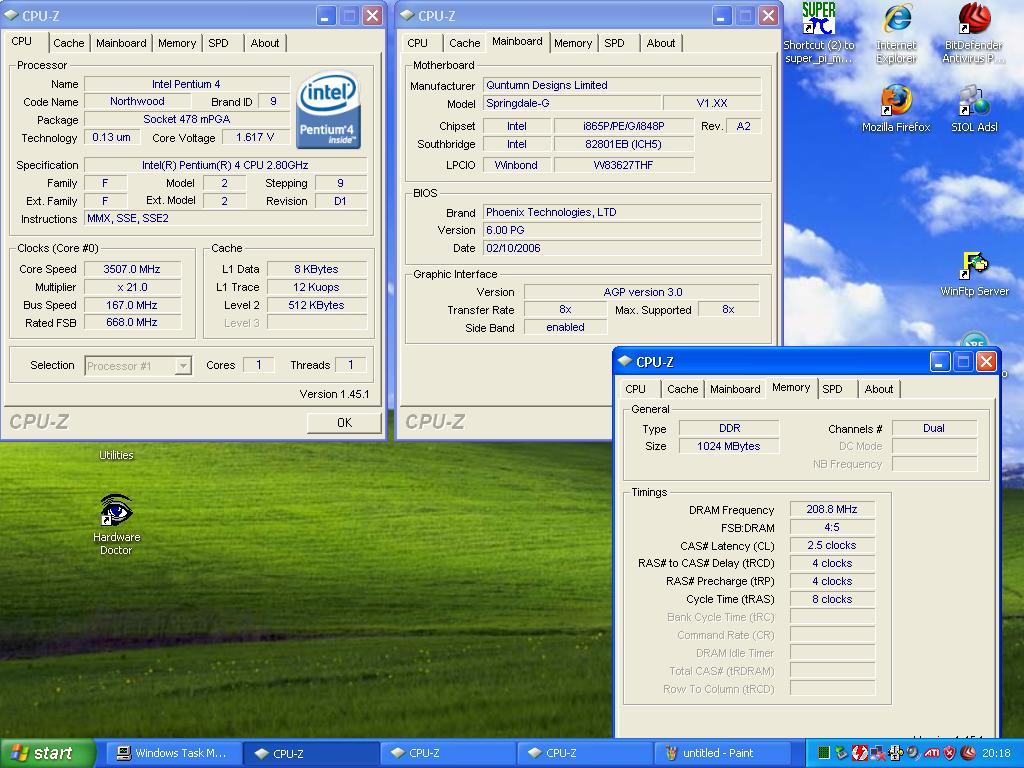Switch to Windows Task Manager taskbar button
This screenshot has width=1024, height=768.
coord(173,753)
